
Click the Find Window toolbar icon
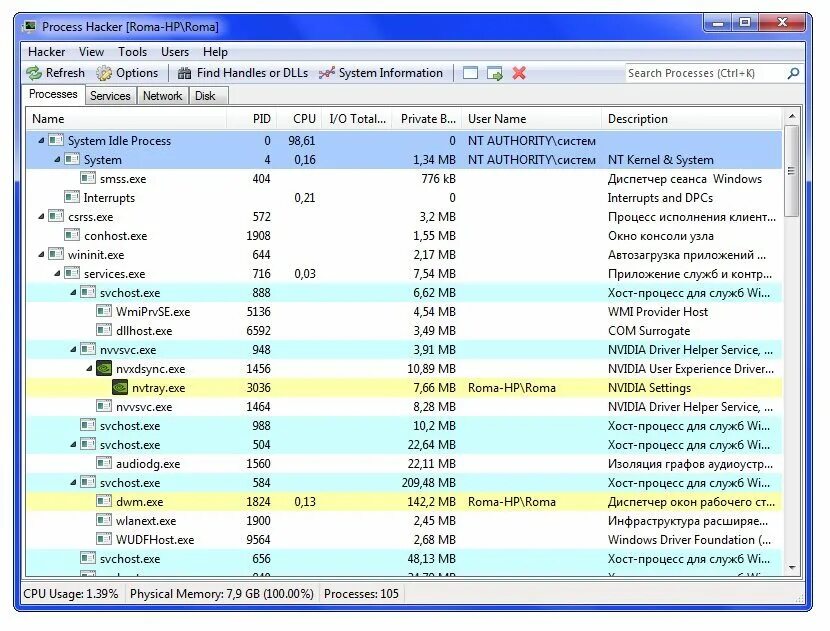(x=470, y=73)
